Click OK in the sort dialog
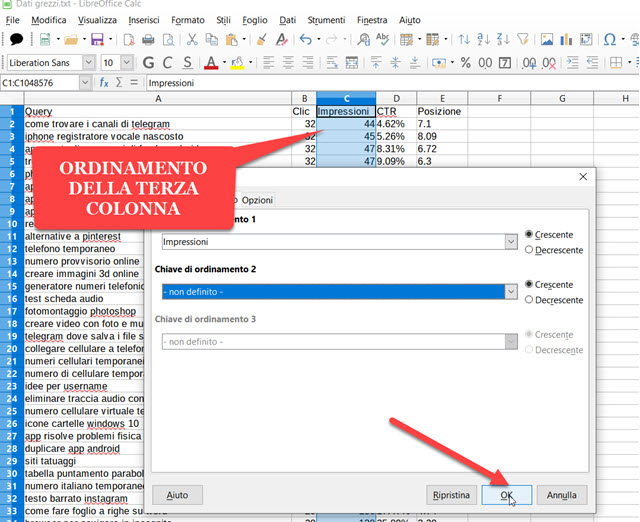Screen dimensions: 640x522 click(x=507, y=495)
